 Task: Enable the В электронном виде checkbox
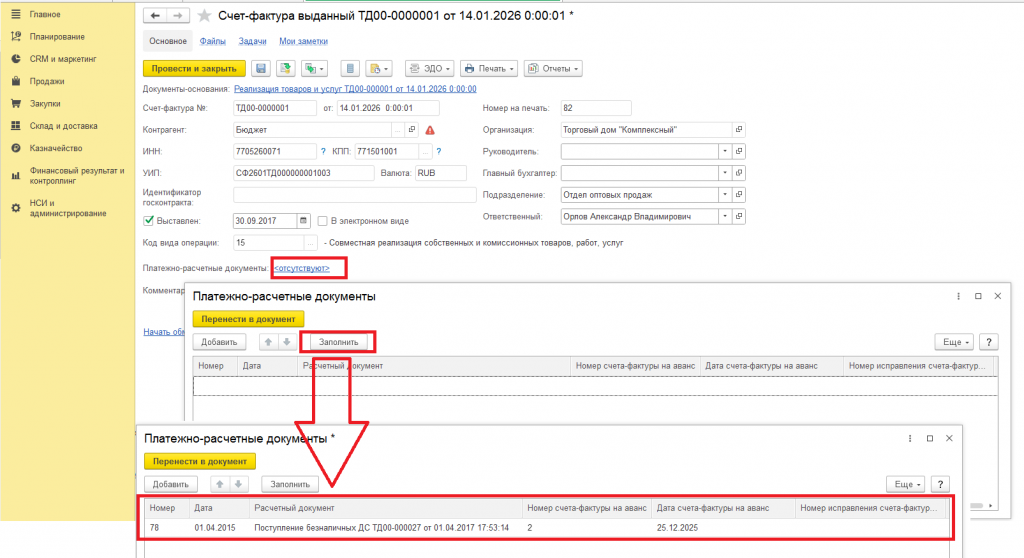[x=323, y=221]
